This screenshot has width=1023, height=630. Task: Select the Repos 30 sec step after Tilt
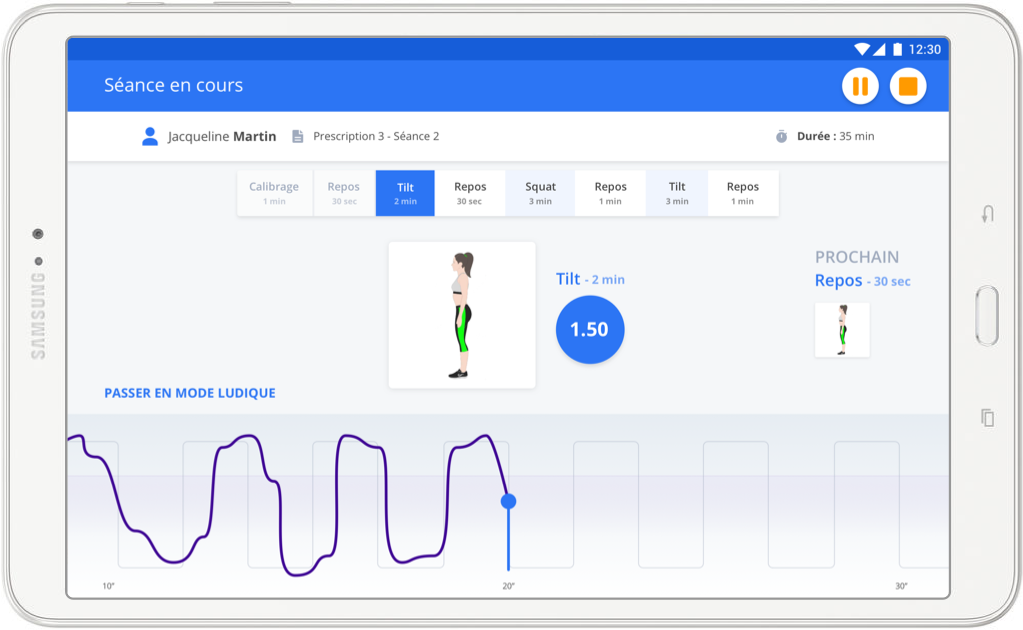pos(470,193)
